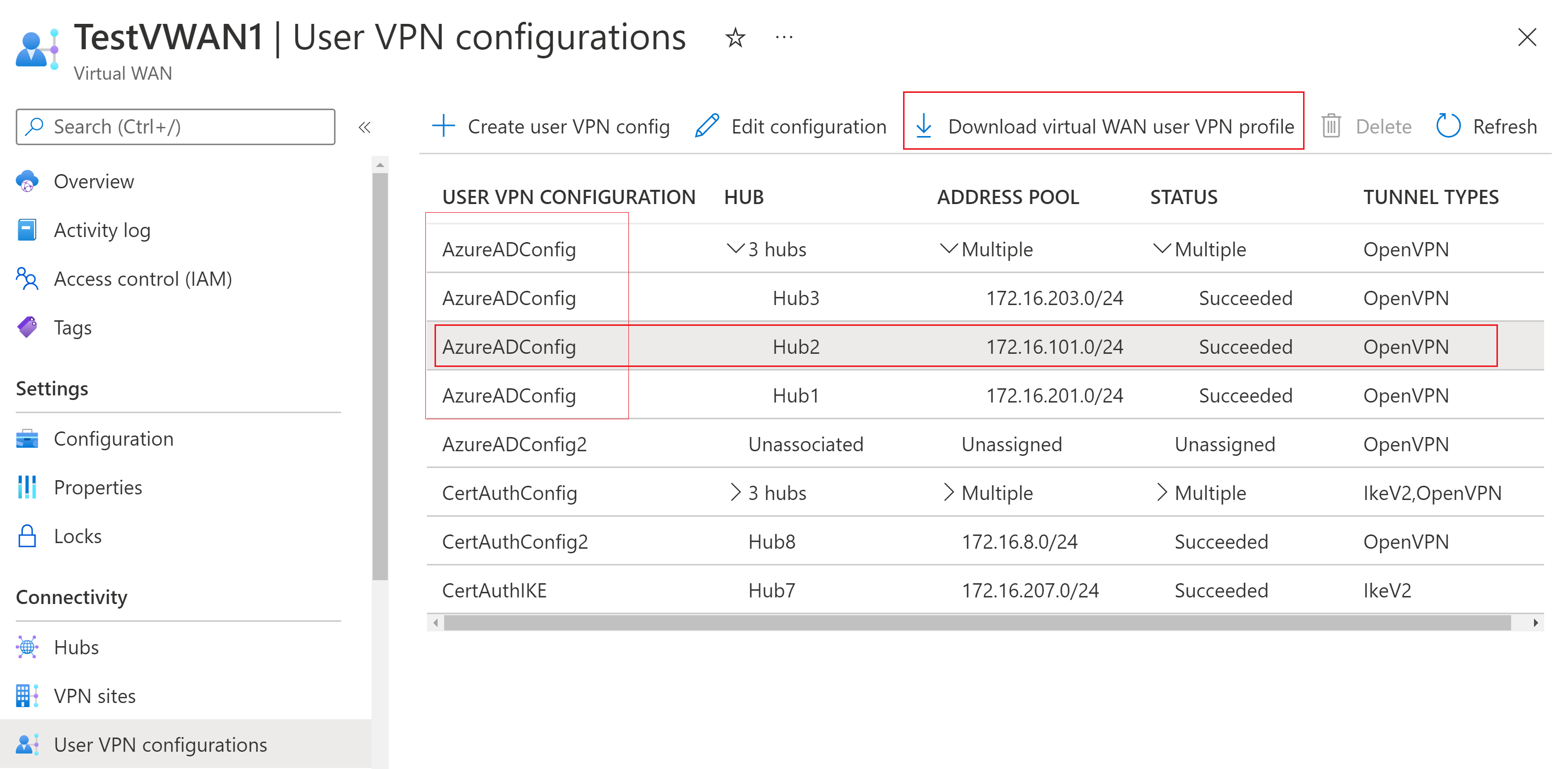This screenshot has height=769, width=1568.
Task: Click the horizontal table scrollbar
Action: point(976,623)
